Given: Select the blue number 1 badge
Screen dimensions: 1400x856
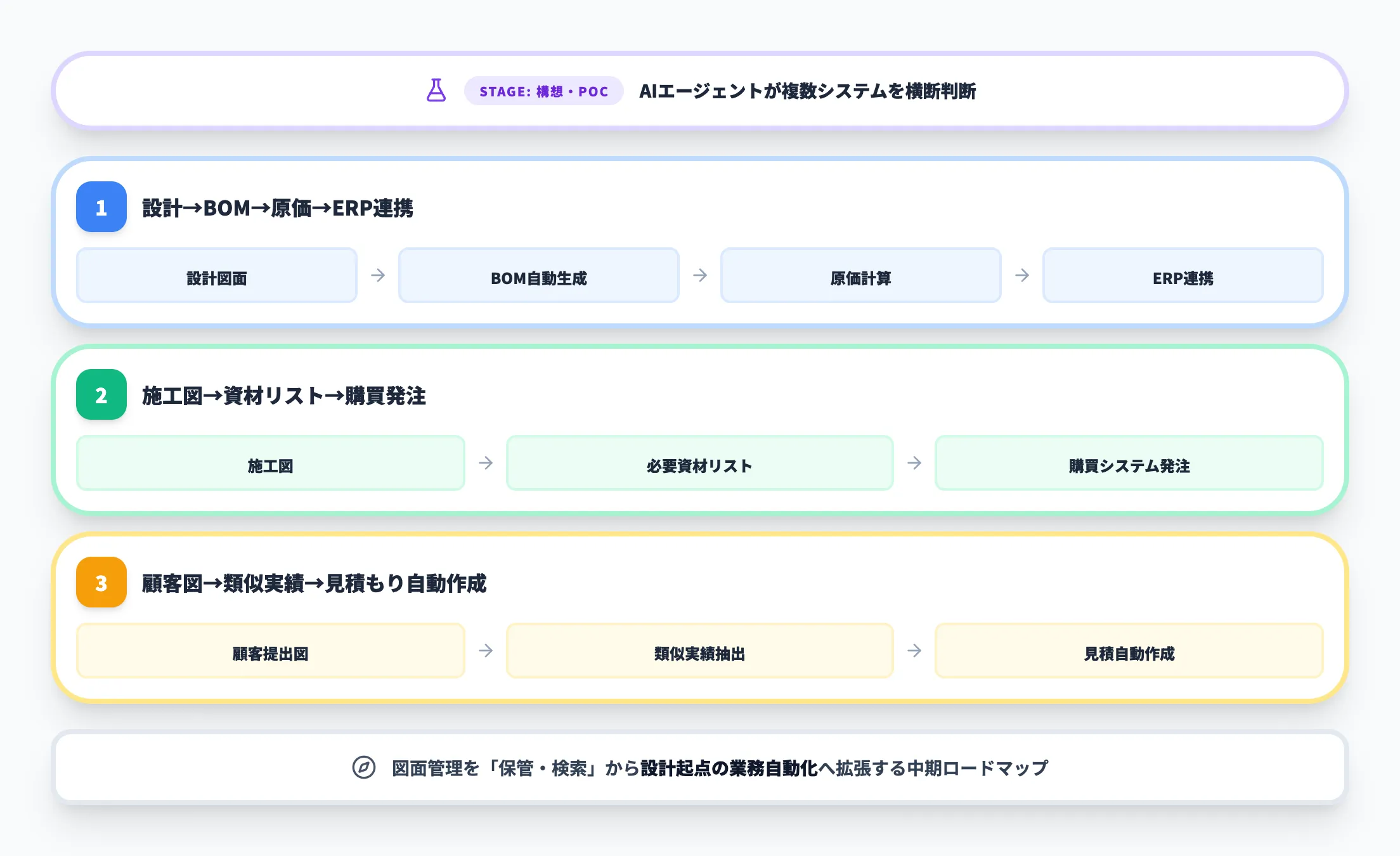Looking at the screenshot, I should click(101, 207).
